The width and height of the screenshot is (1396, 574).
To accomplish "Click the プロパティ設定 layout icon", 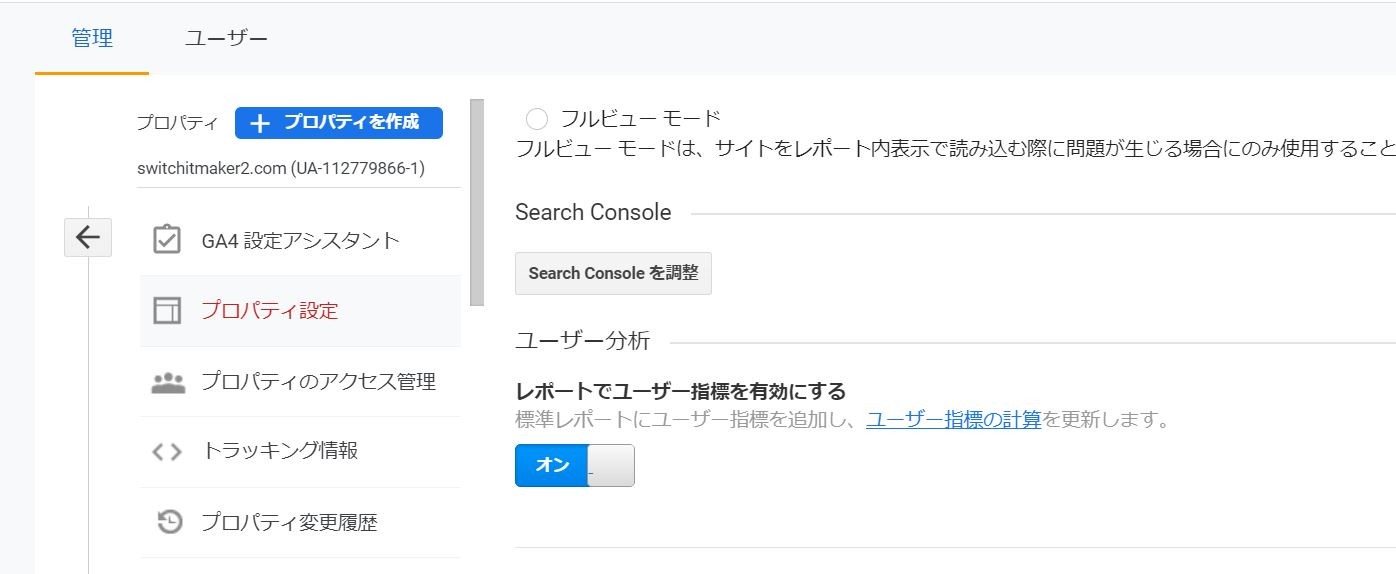I will click(167, 310).
